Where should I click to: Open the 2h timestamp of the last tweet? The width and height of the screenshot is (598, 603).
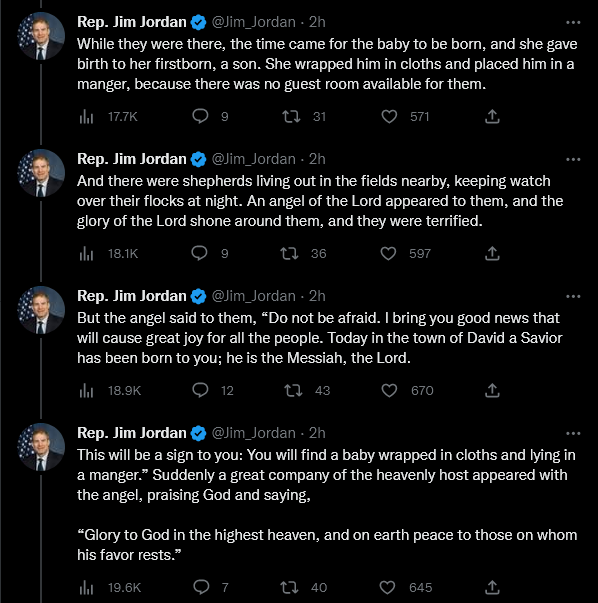[x=317, y=433]
